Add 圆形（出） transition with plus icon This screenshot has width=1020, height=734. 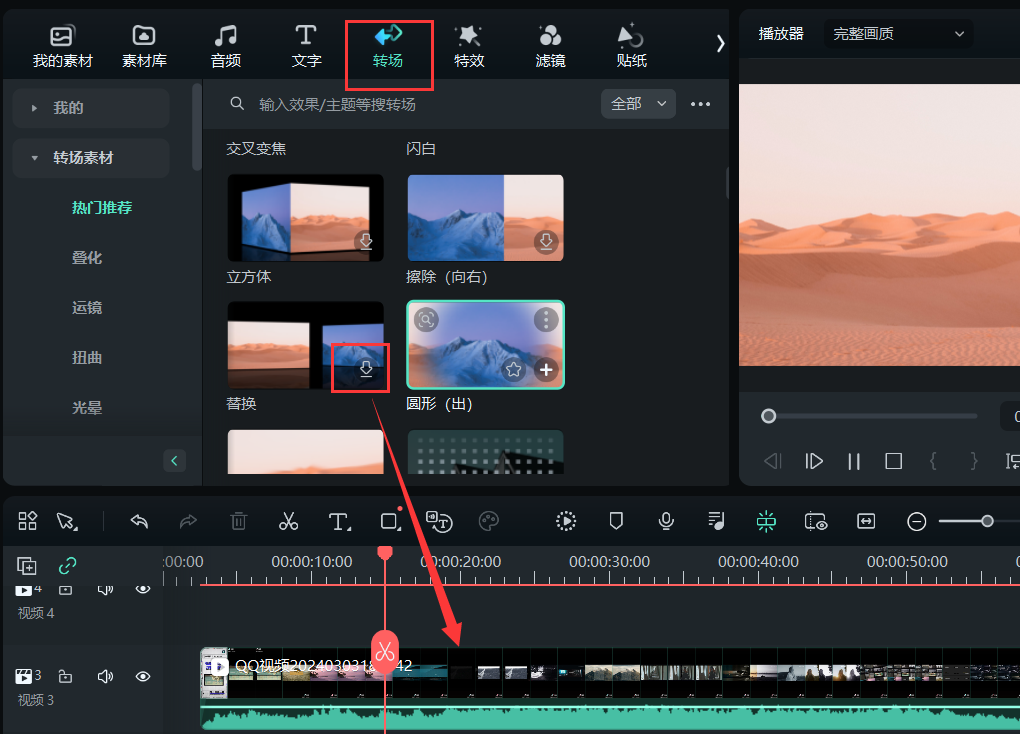546,370
